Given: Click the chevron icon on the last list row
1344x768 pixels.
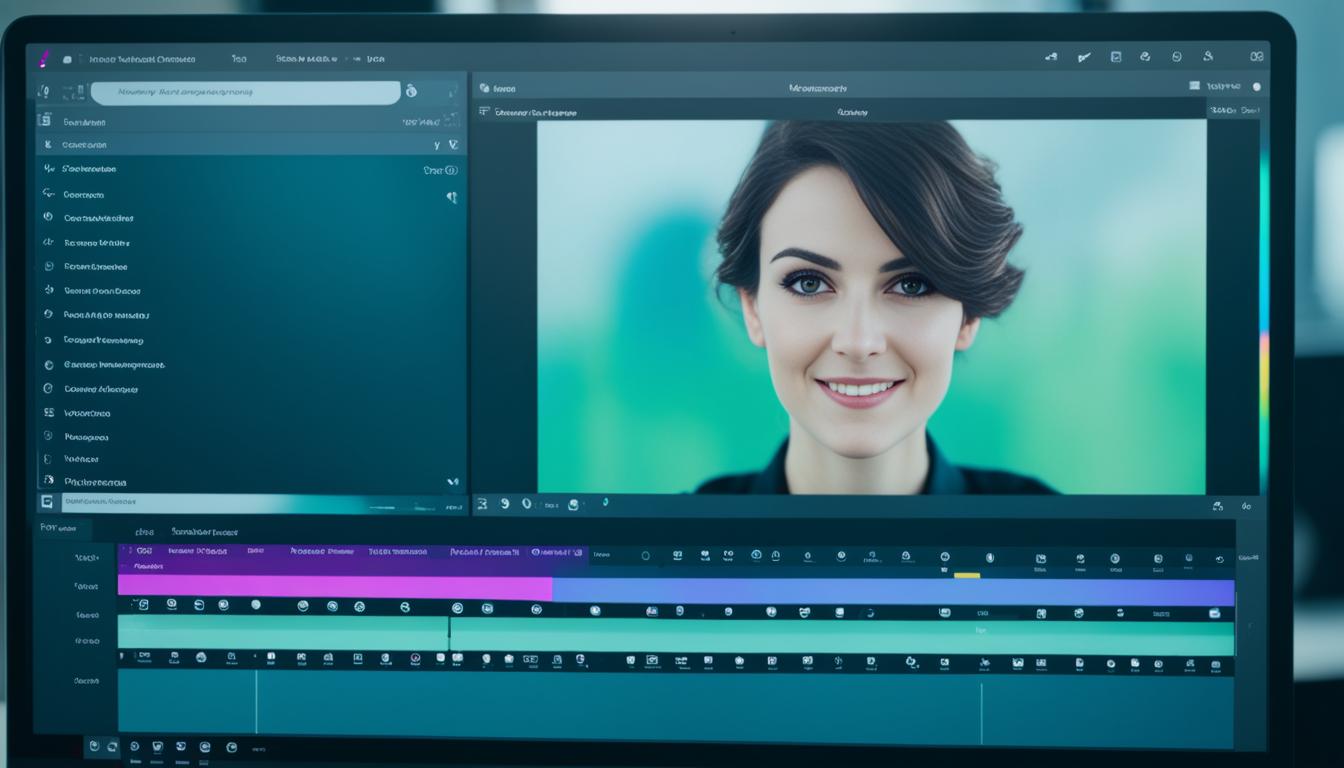Looking at the screenshot, I should coord(452,482).
